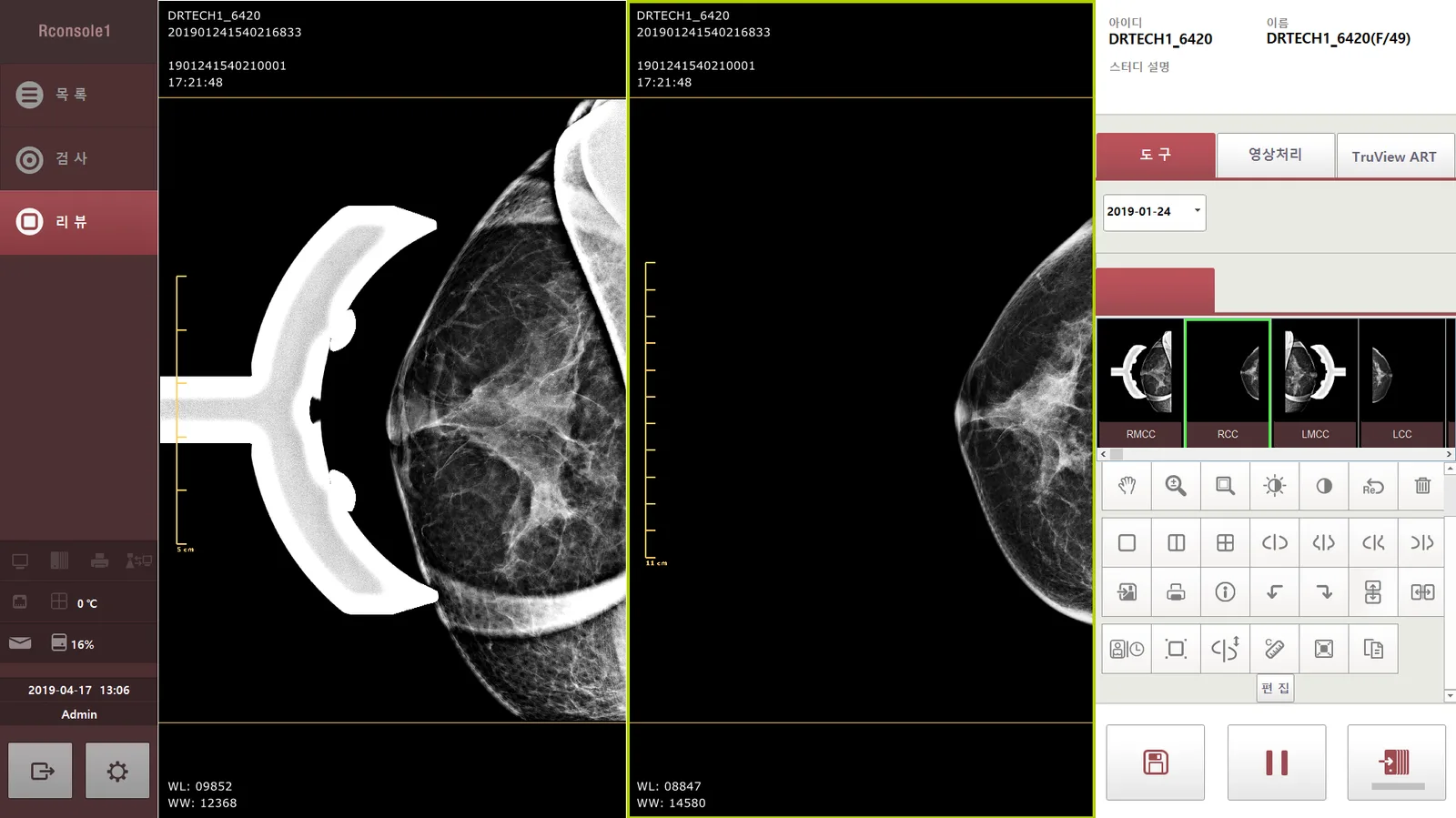Switch to single-image layout
The height and width of the screenshot is (818, 1456).
pos(1127,543)
